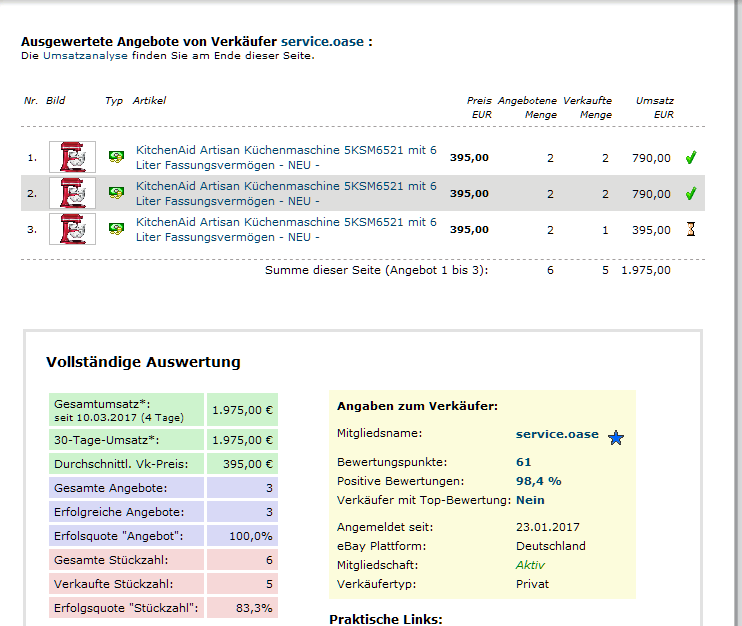742x626 pixels.
Task: Click the blue star beside service.oase
Action: [616, 437]
